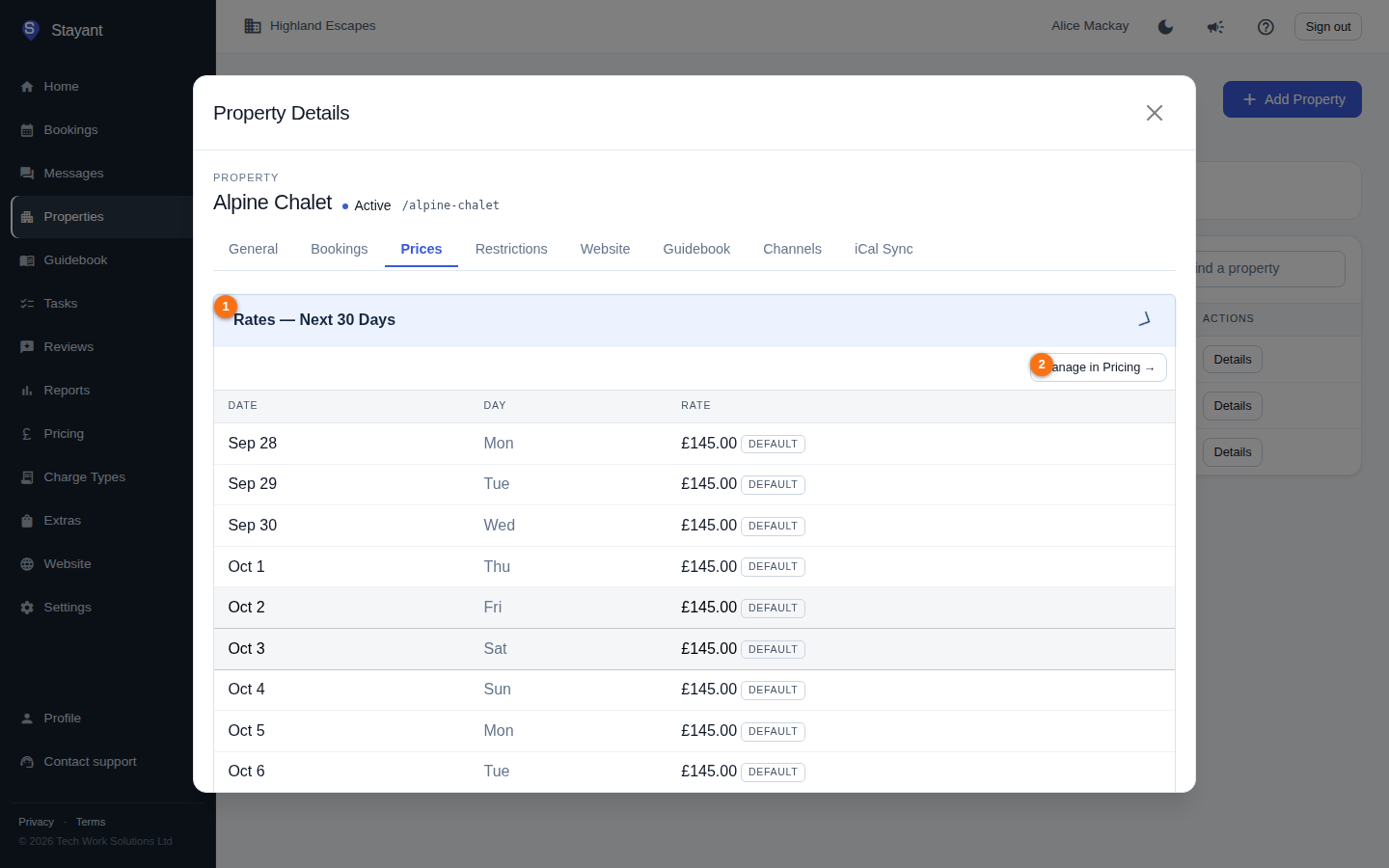Open the Terms link in the footer

coord(91,822)
